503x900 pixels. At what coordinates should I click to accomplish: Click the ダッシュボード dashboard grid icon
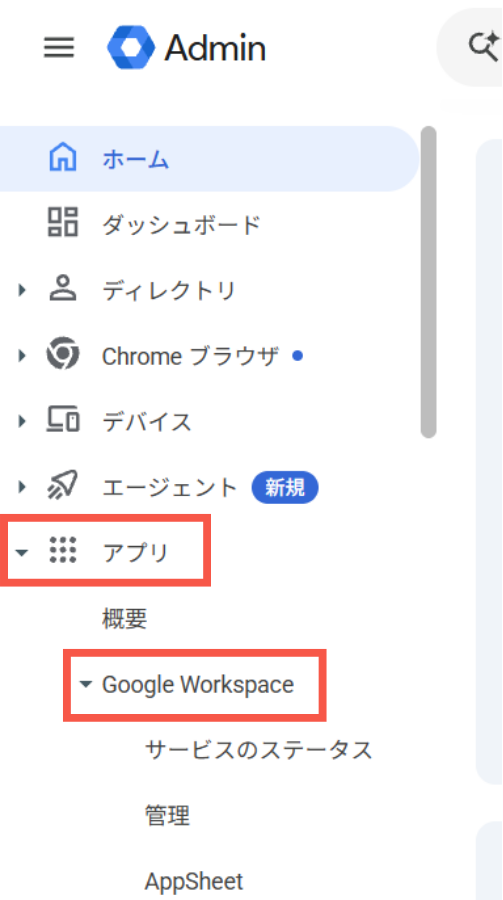[x=63, y=223]
